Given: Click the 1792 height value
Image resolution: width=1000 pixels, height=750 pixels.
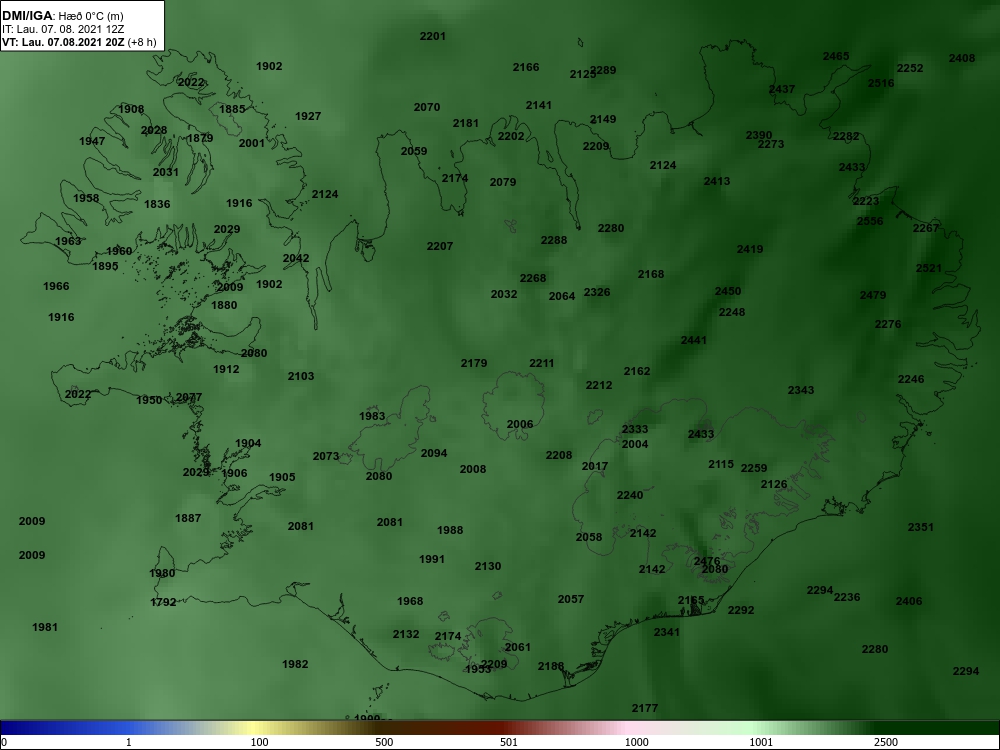Looking at the screenshot, I should (x=163, y=602).
